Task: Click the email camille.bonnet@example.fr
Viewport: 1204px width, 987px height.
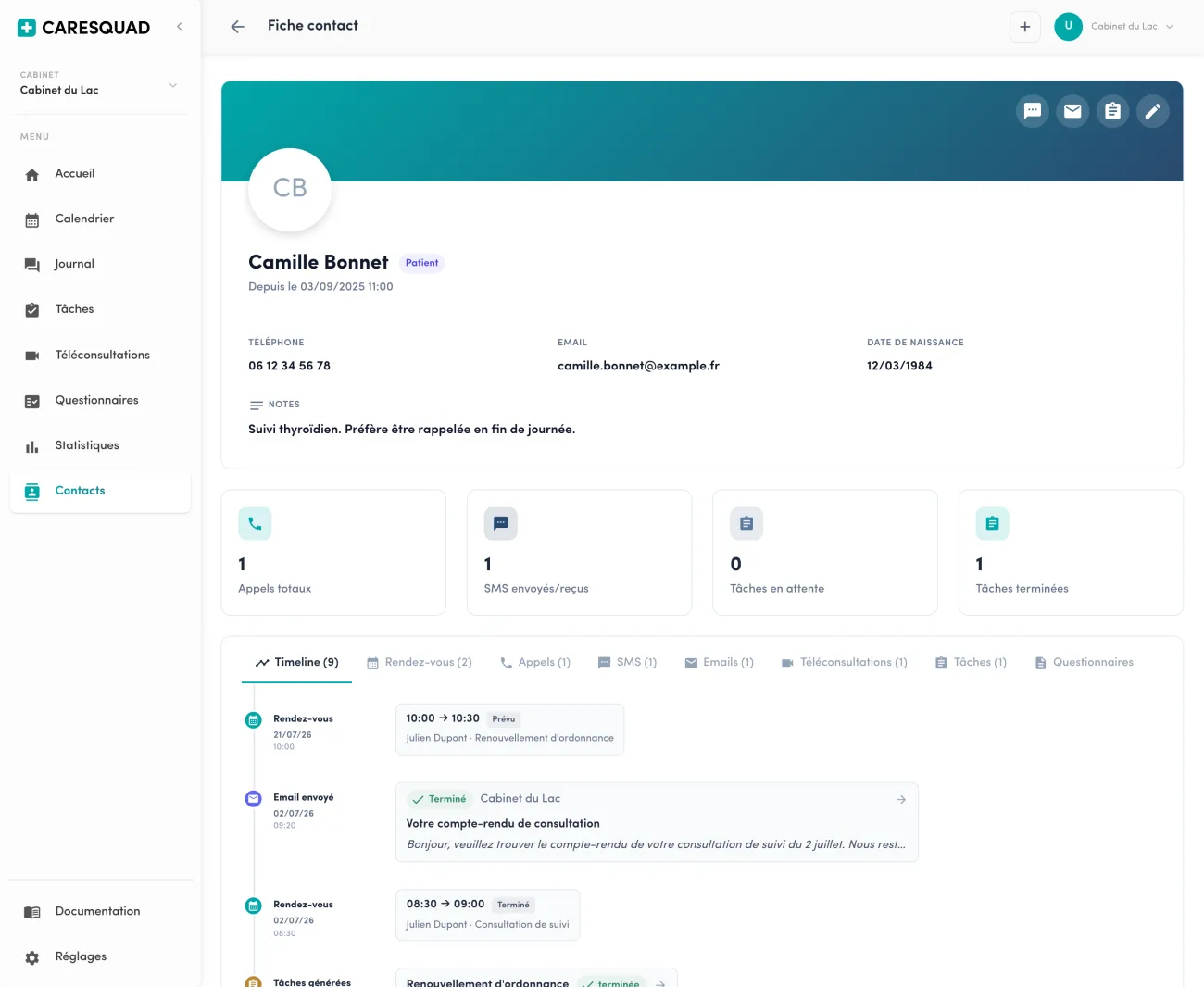Action: [x=638, y=366]
